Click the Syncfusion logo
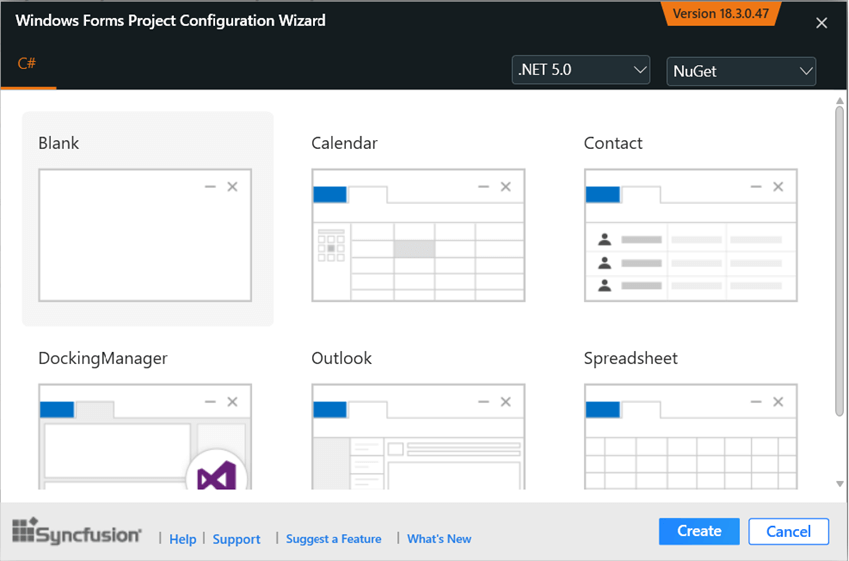 [x=77, y=532]
